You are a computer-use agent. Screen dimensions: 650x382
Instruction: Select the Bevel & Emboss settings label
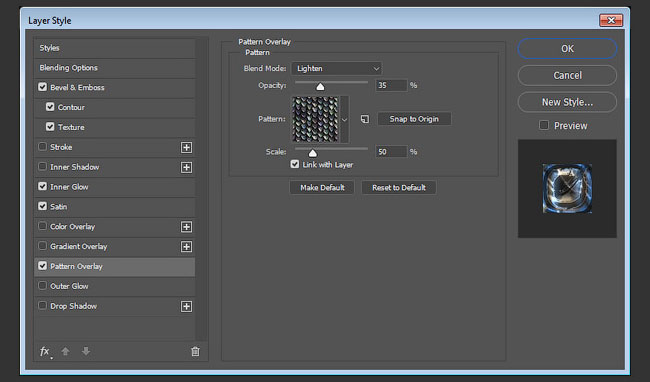pos(77,87)
